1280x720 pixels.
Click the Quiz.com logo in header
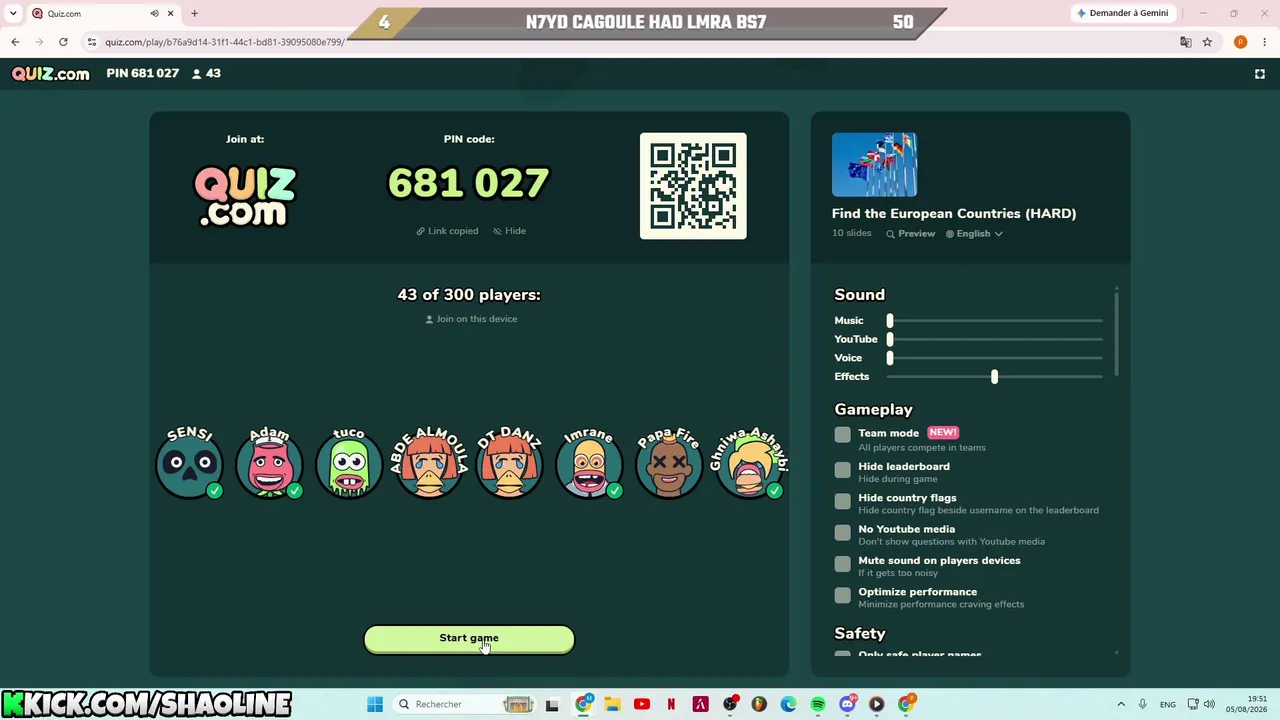coord(50,73)
